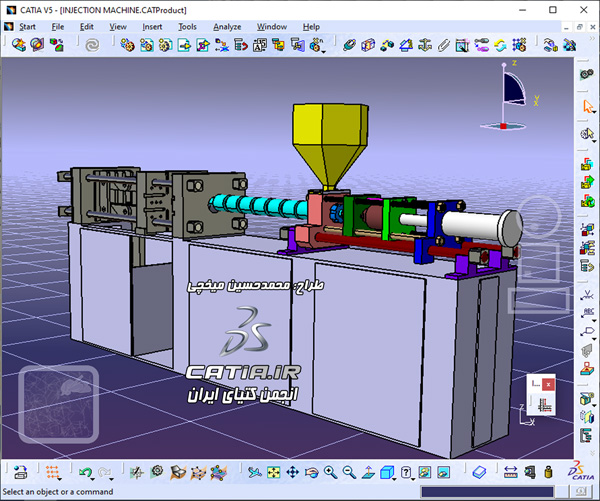Open the Analyze menu
This screenshot has height=501, width=600.
tap(227, 27)
